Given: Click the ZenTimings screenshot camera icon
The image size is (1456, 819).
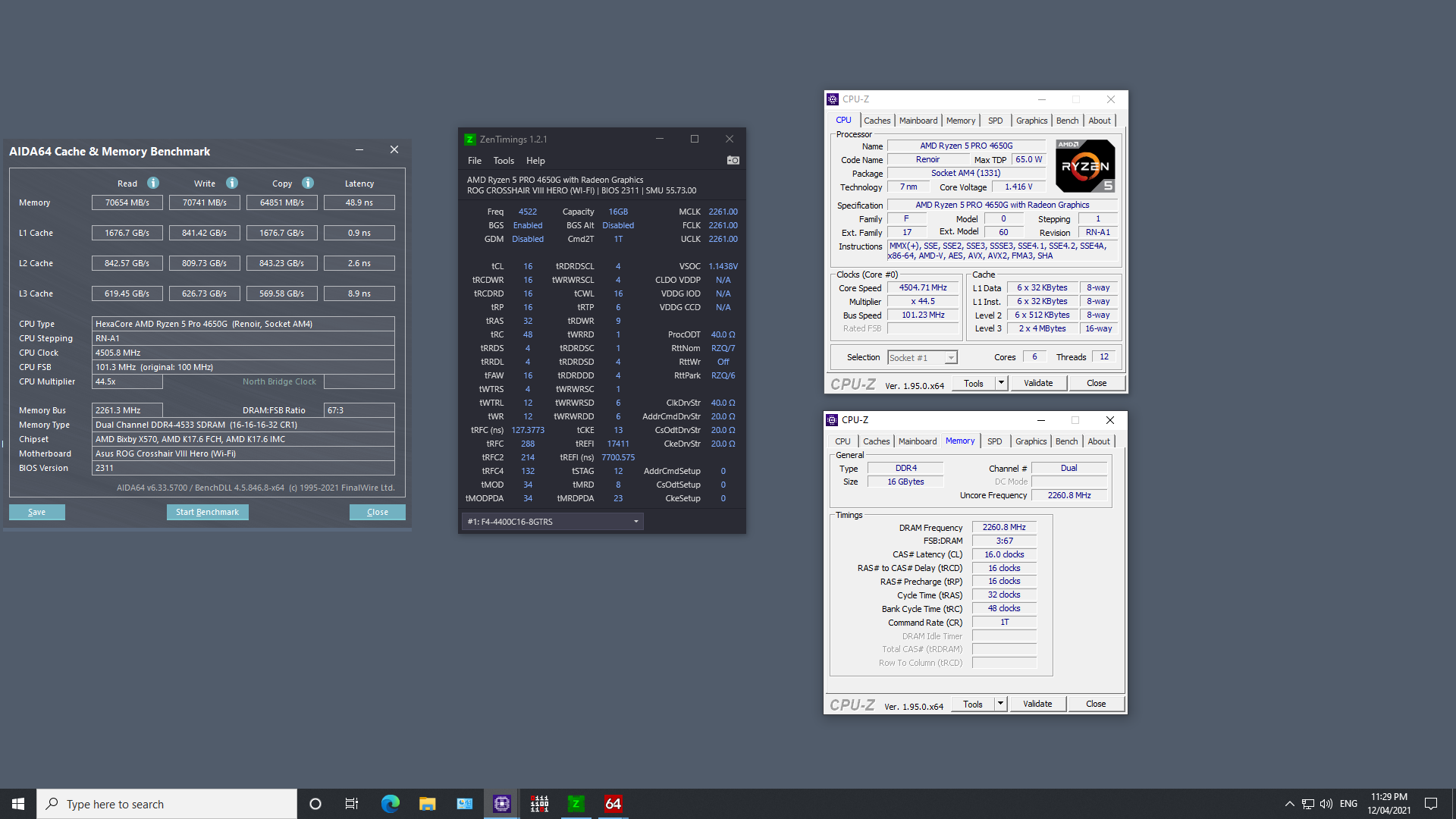Looking at the screenshot, I should click(733, 160).
